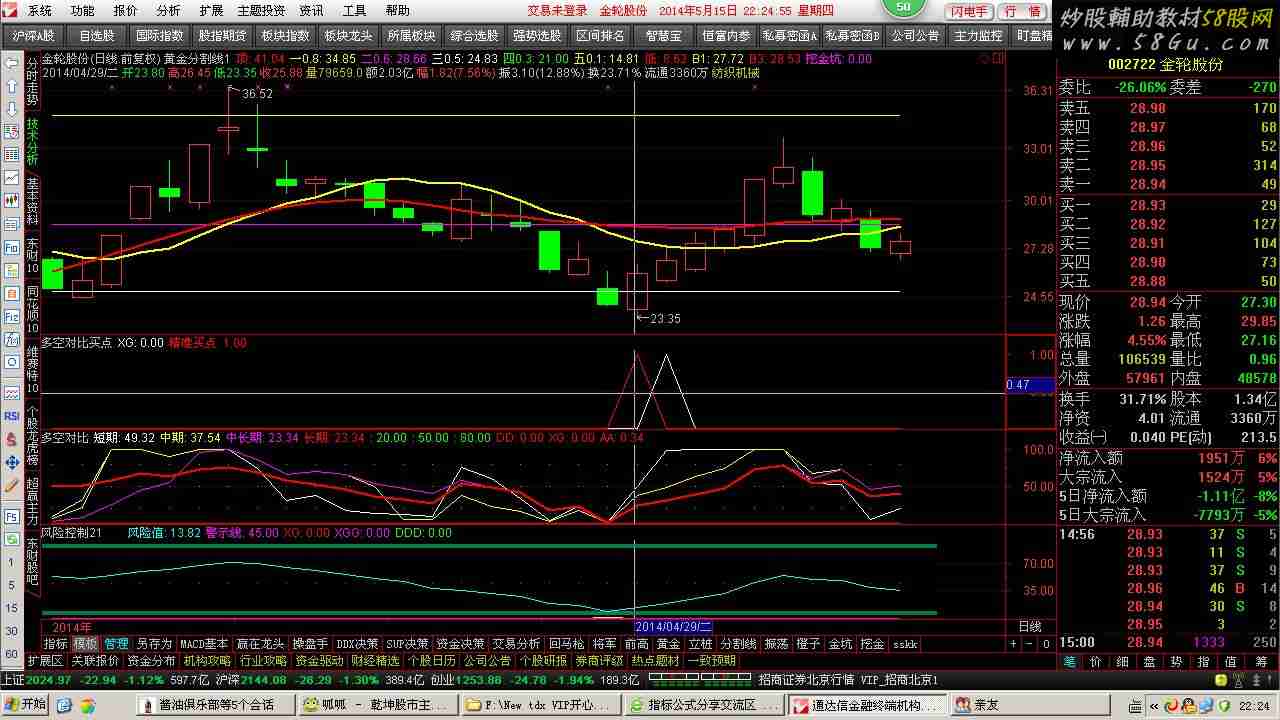1280x720 pixels.
Task: Select the 沪深A股 toolbar button
Action: [x=34, y=35]
